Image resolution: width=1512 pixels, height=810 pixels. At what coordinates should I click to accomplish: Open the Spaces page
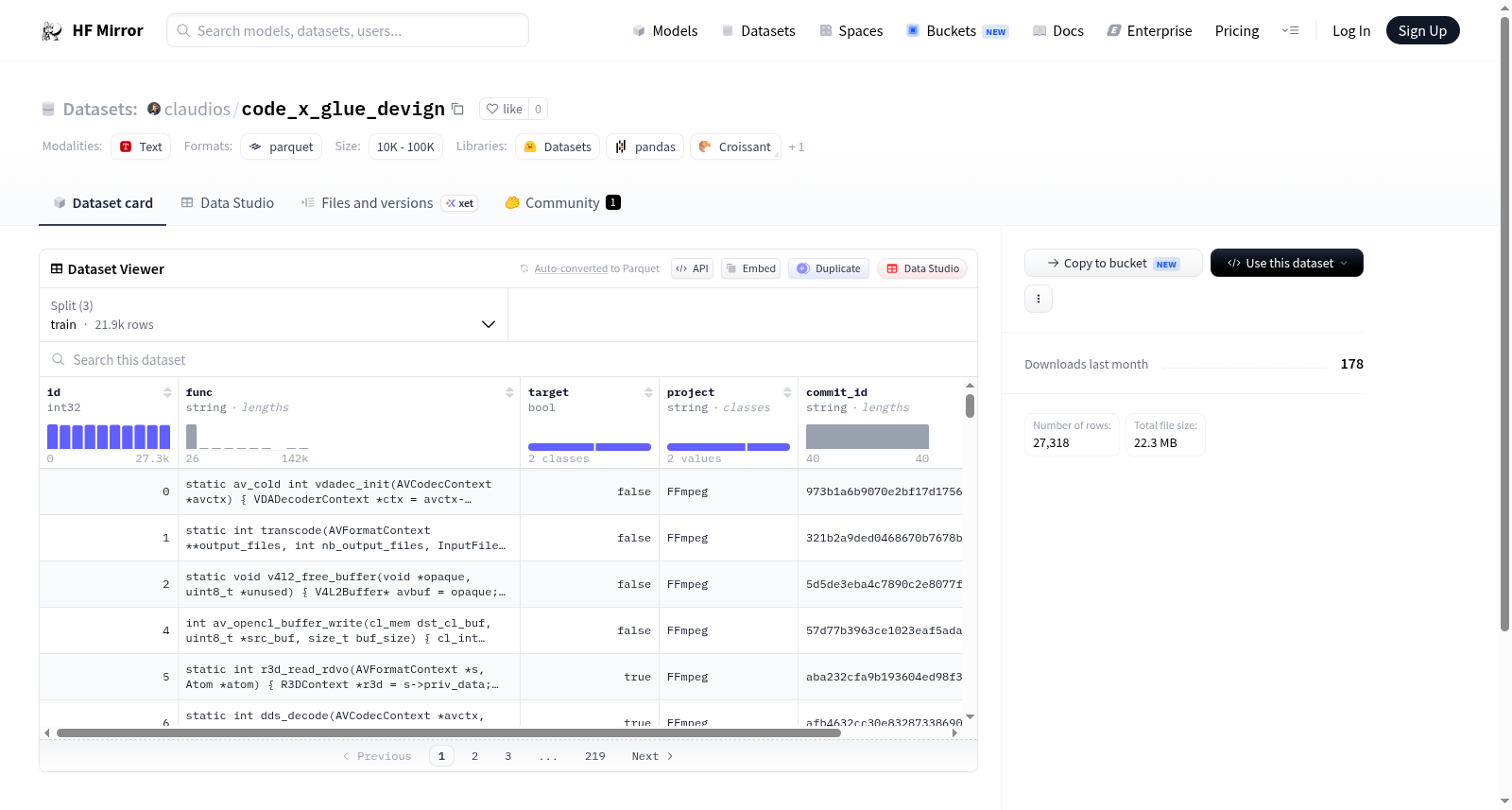(851, 30)
